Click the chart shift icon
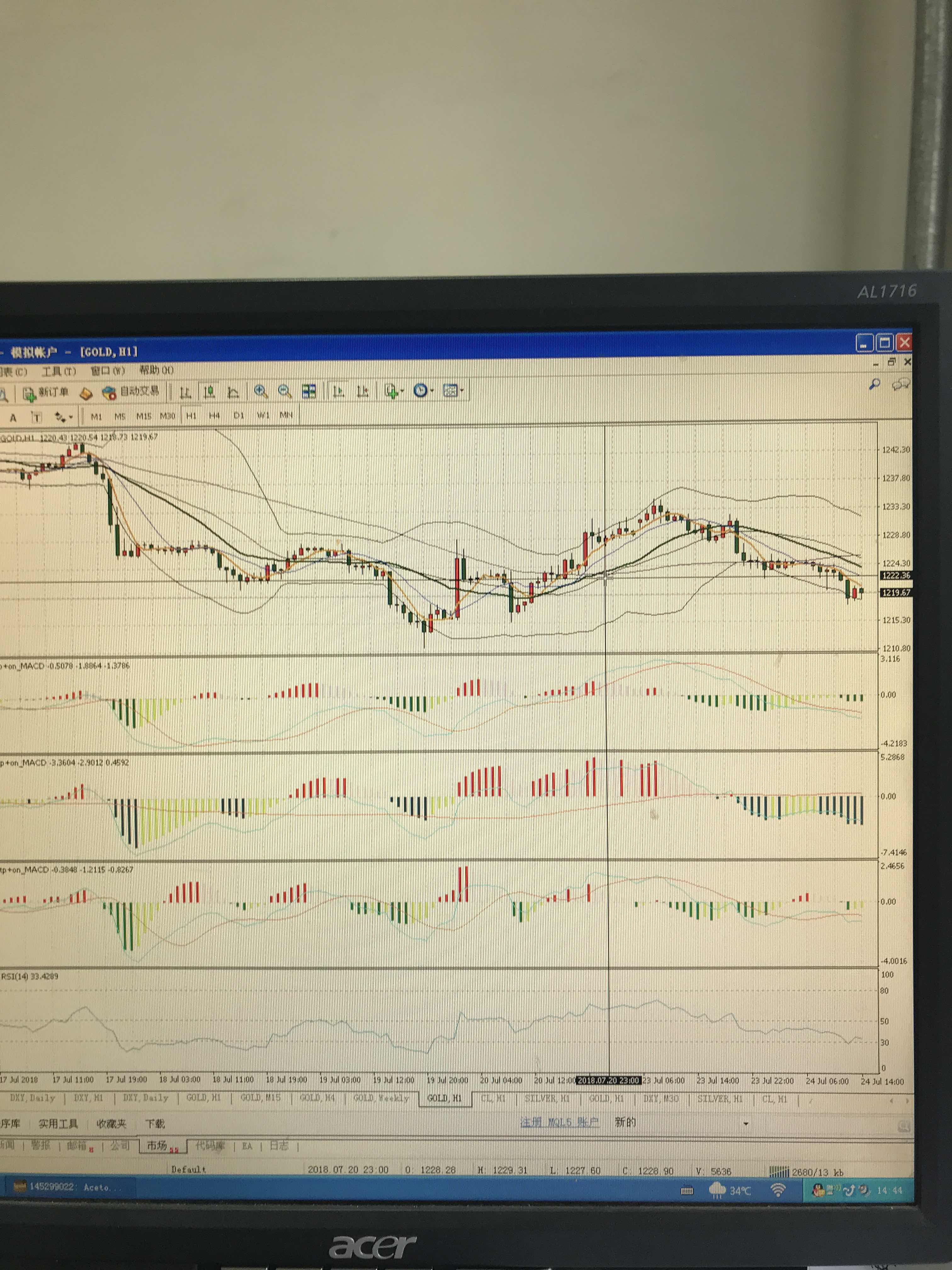 pos(363,392)
